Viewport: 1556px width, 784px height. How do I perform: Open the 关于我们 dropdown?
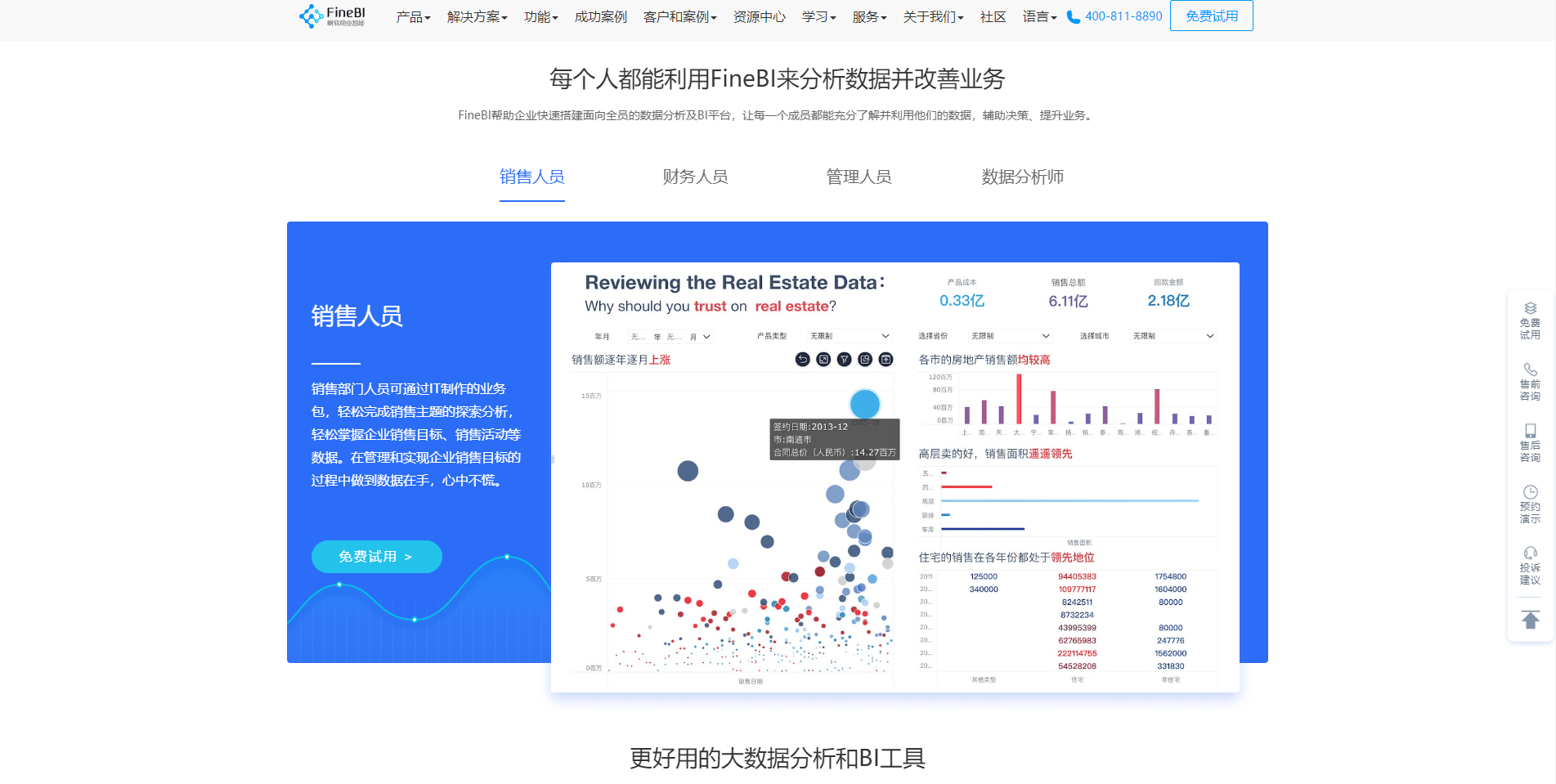pyautogui.click(x=933, y=17)
